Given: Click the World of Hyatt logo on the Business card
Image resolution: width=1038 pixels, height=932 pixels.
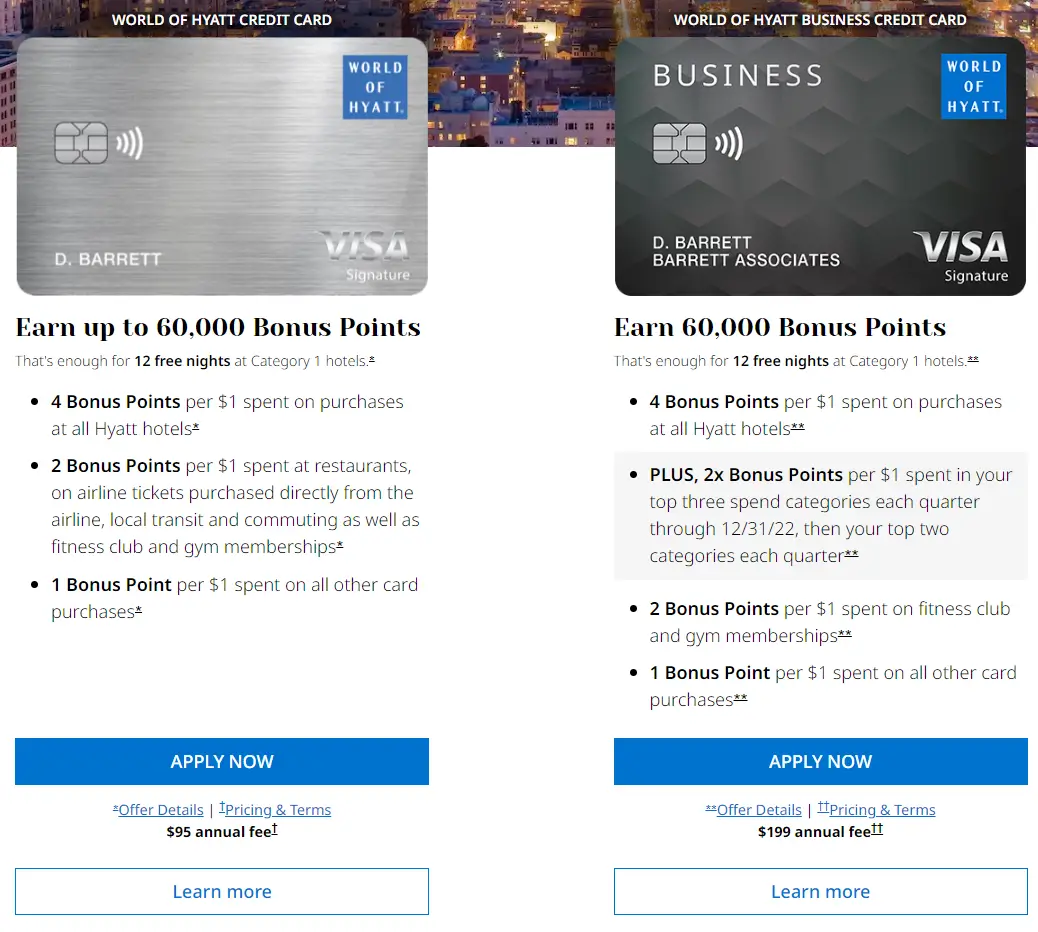Looking at the screenshot, I should 973,86.
